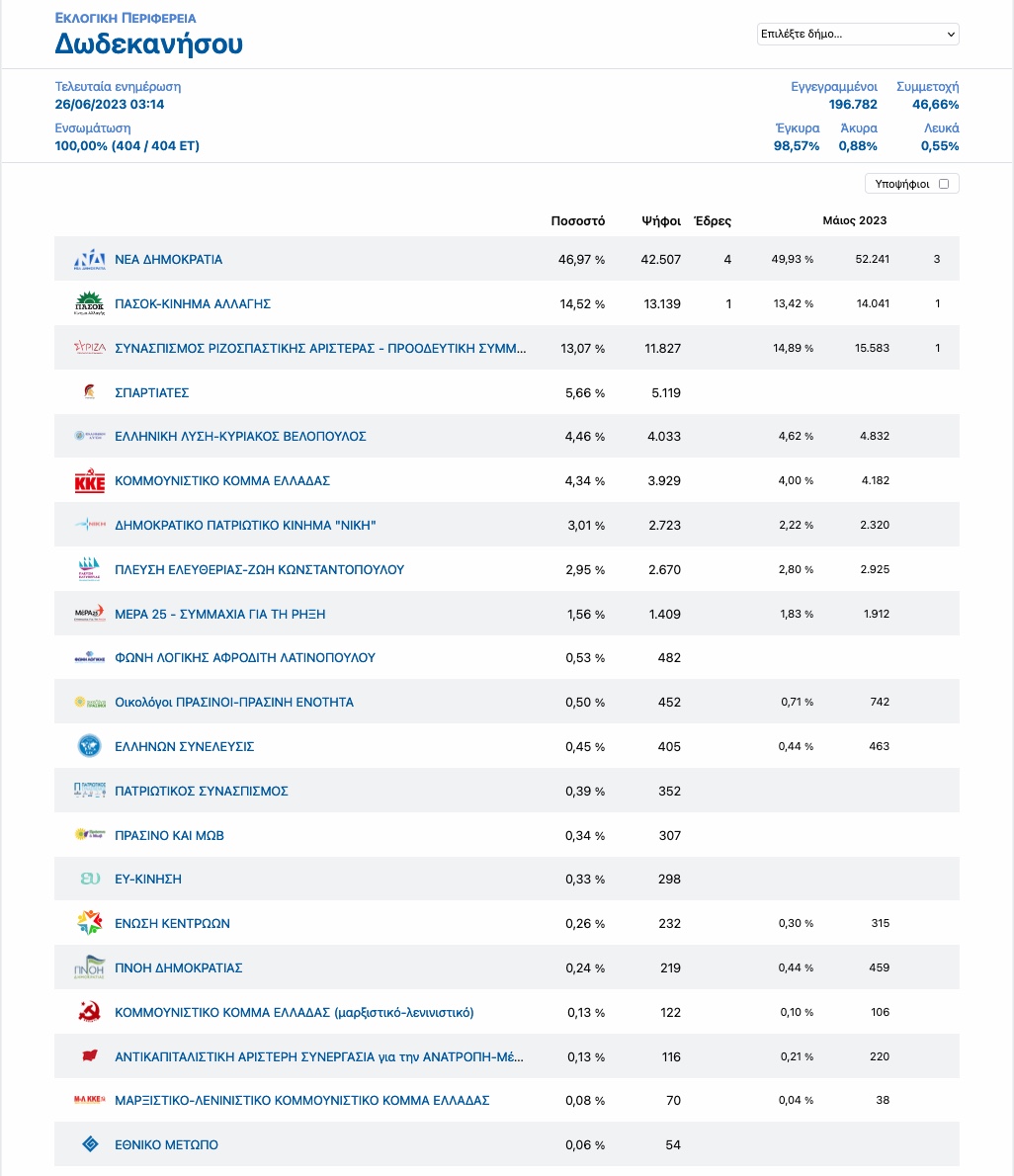The height and width of the screenshot is (1176, 1014).
Task: Open the ΦΩΝΗ ΛΟΓΙΚΗΣ ΑΦΡΟΔΙΤΗ ΛΑΤΙΝΟΠΟΥΛΟΥ link
Action: [245, 658]
